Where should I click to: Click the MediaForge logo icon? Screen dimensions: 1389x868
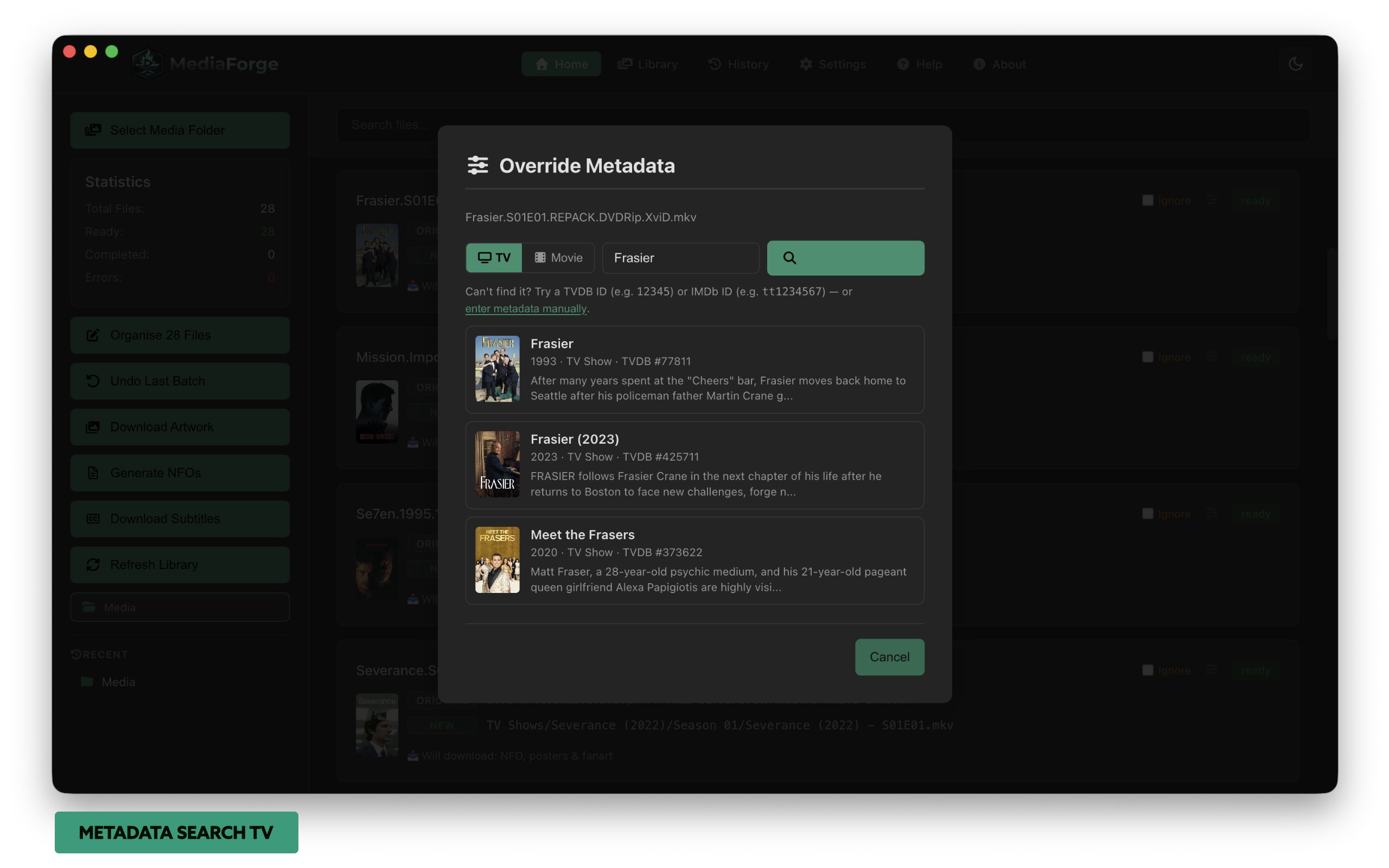[x=148, y=63]
